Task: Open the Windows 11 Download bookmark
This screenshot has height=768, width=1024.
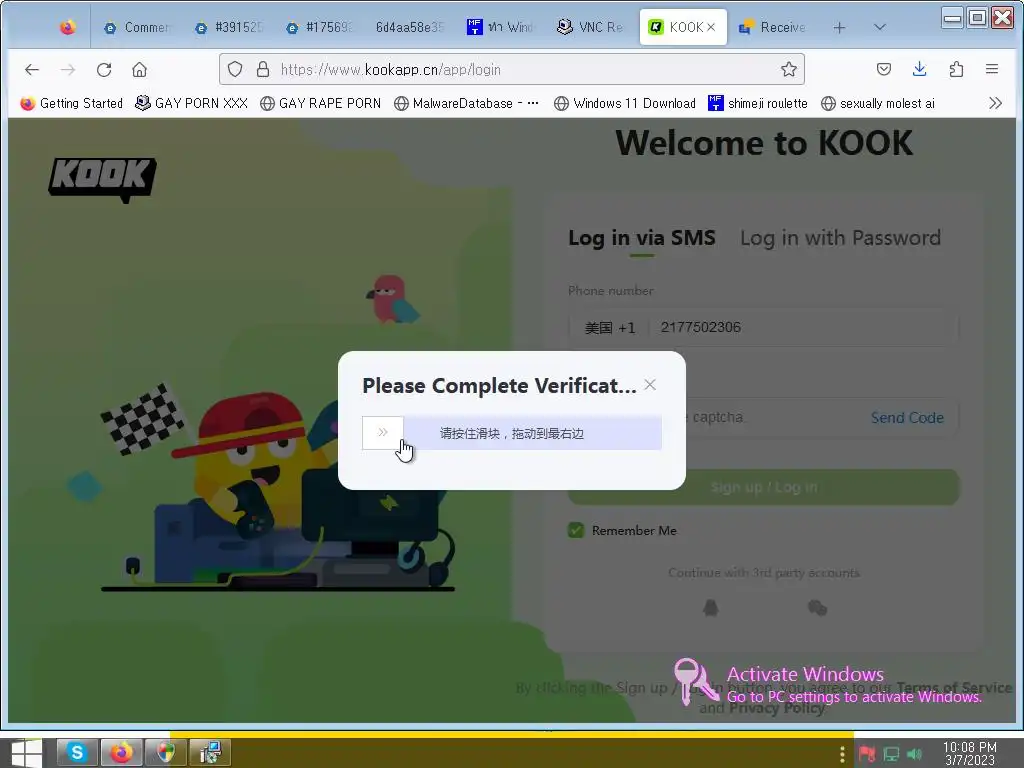Action: [625, 103]
